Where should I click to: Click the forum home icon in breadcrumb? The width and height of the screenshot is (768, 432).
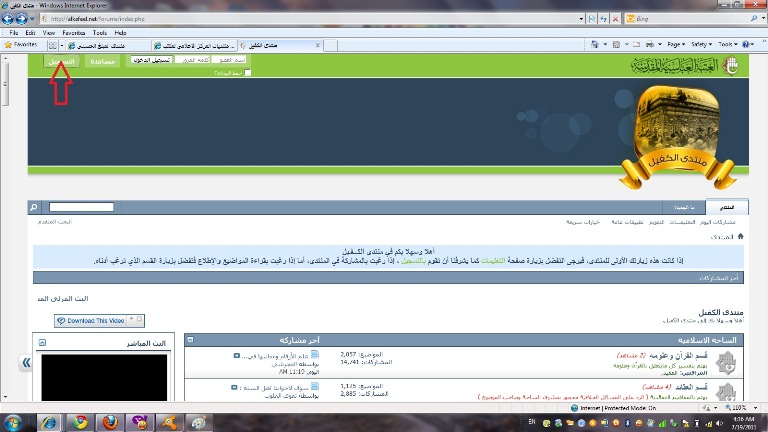tap(740, 236)
